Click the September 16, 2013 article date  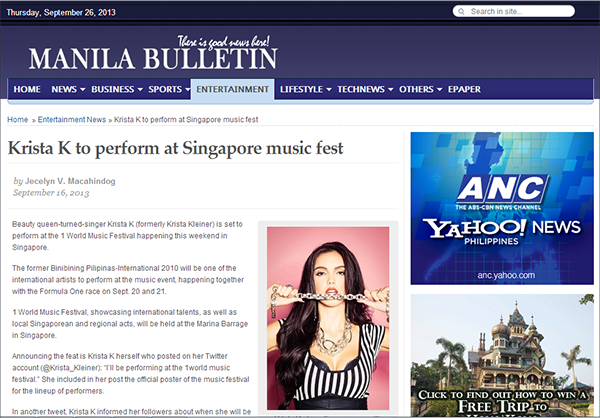click(x=51, y=193)
